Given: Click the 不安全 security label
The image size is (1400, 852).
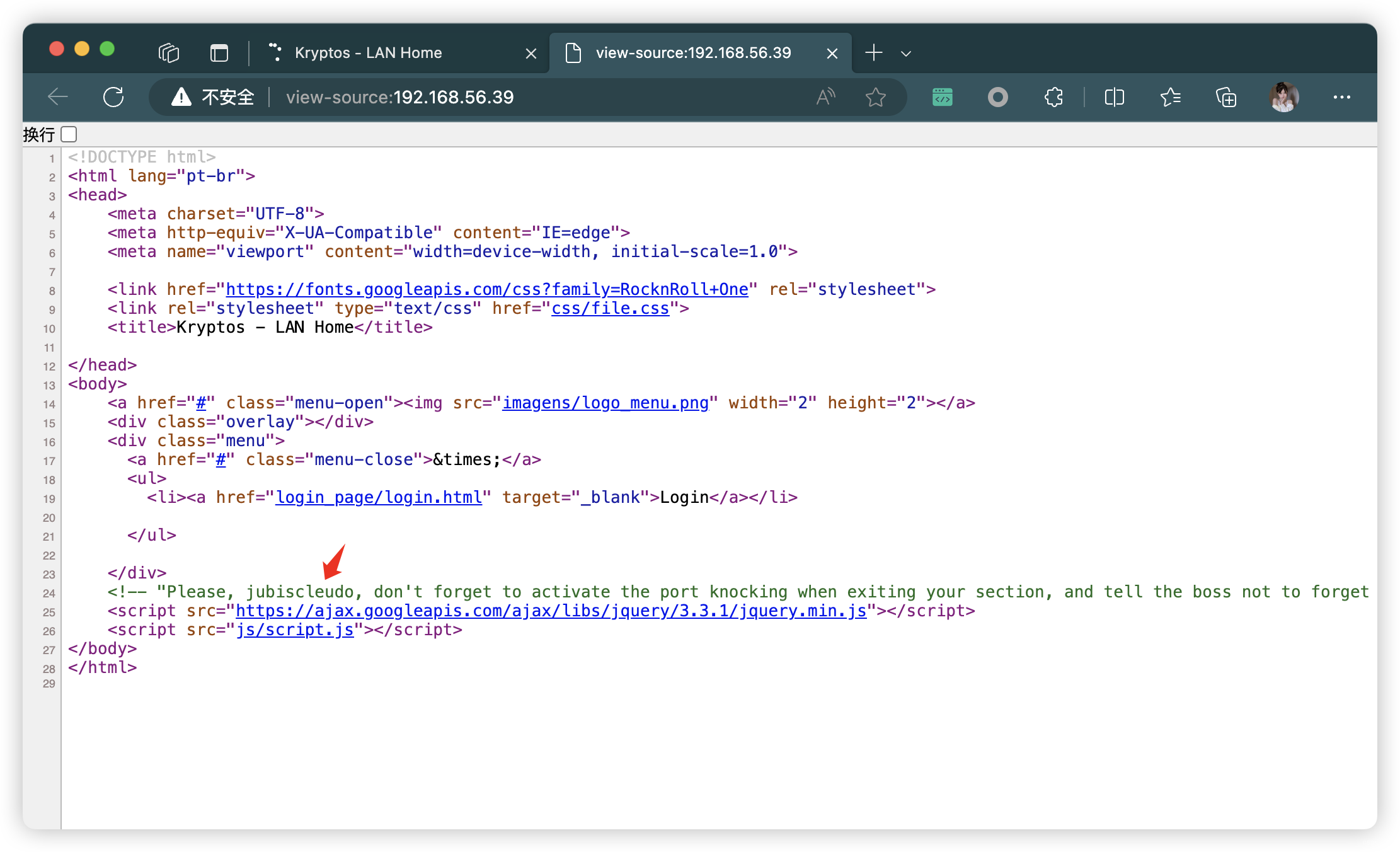Looking at the screenshot, I should tap(228, 97).
